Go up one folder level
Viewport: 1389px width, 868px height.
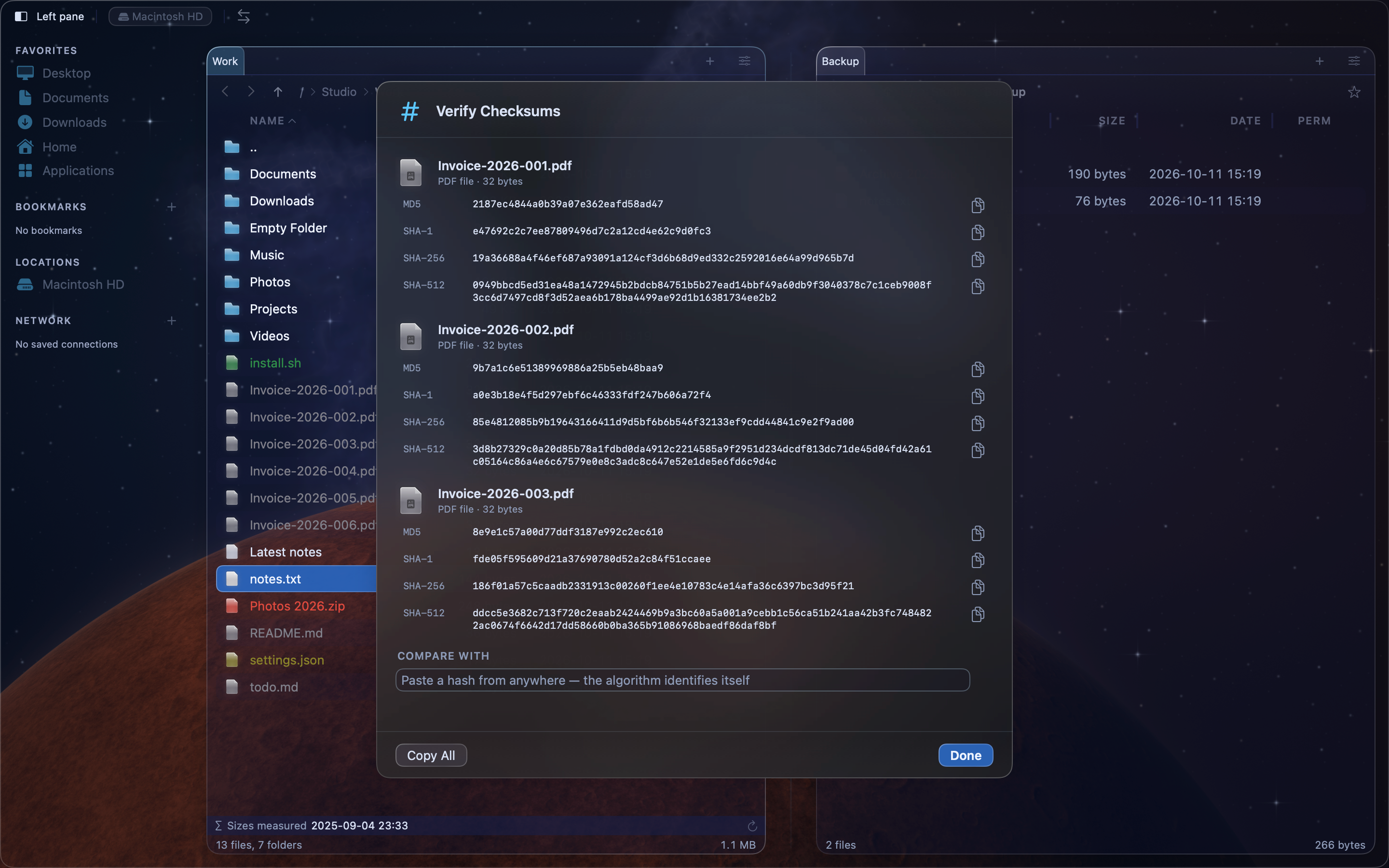coord(278,92)
